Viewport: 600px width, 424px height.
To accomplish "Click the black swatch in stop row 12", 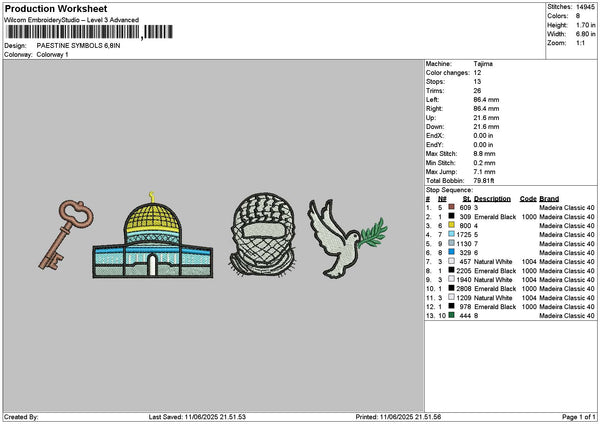I will pos(452,306).
